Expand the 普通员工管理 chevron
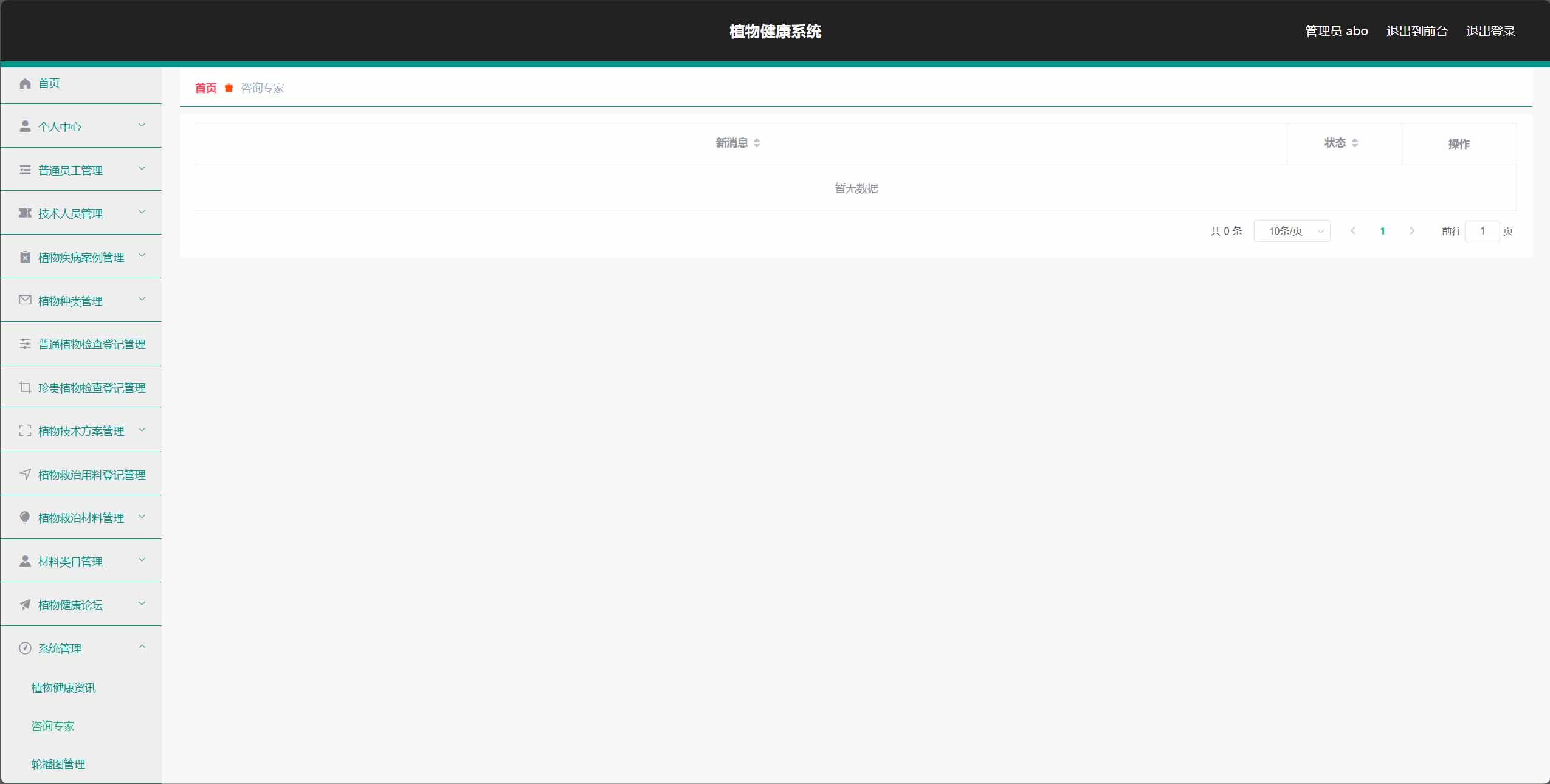 pyautogui.click(x=142, y=168)
